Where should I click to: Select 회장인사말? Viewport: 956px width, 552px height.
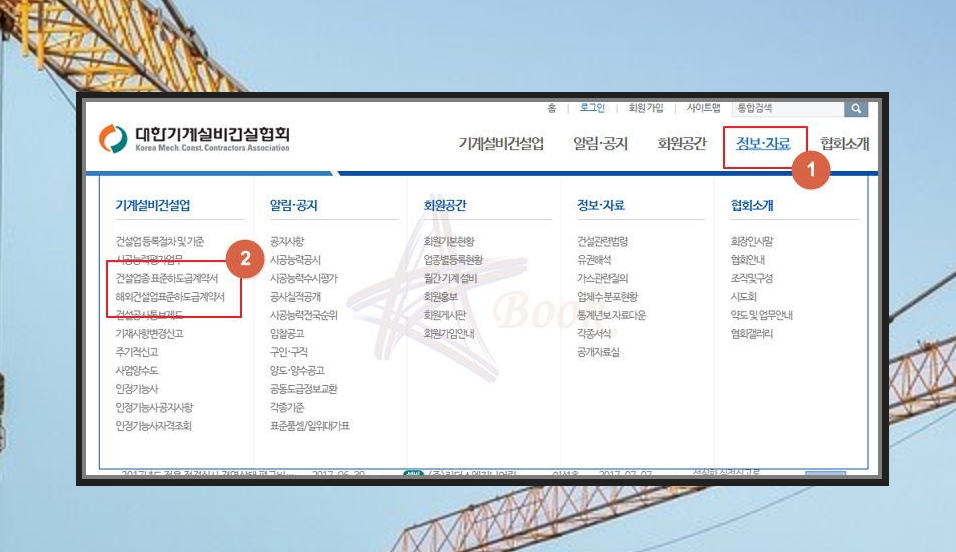click(x=752, y=242)
